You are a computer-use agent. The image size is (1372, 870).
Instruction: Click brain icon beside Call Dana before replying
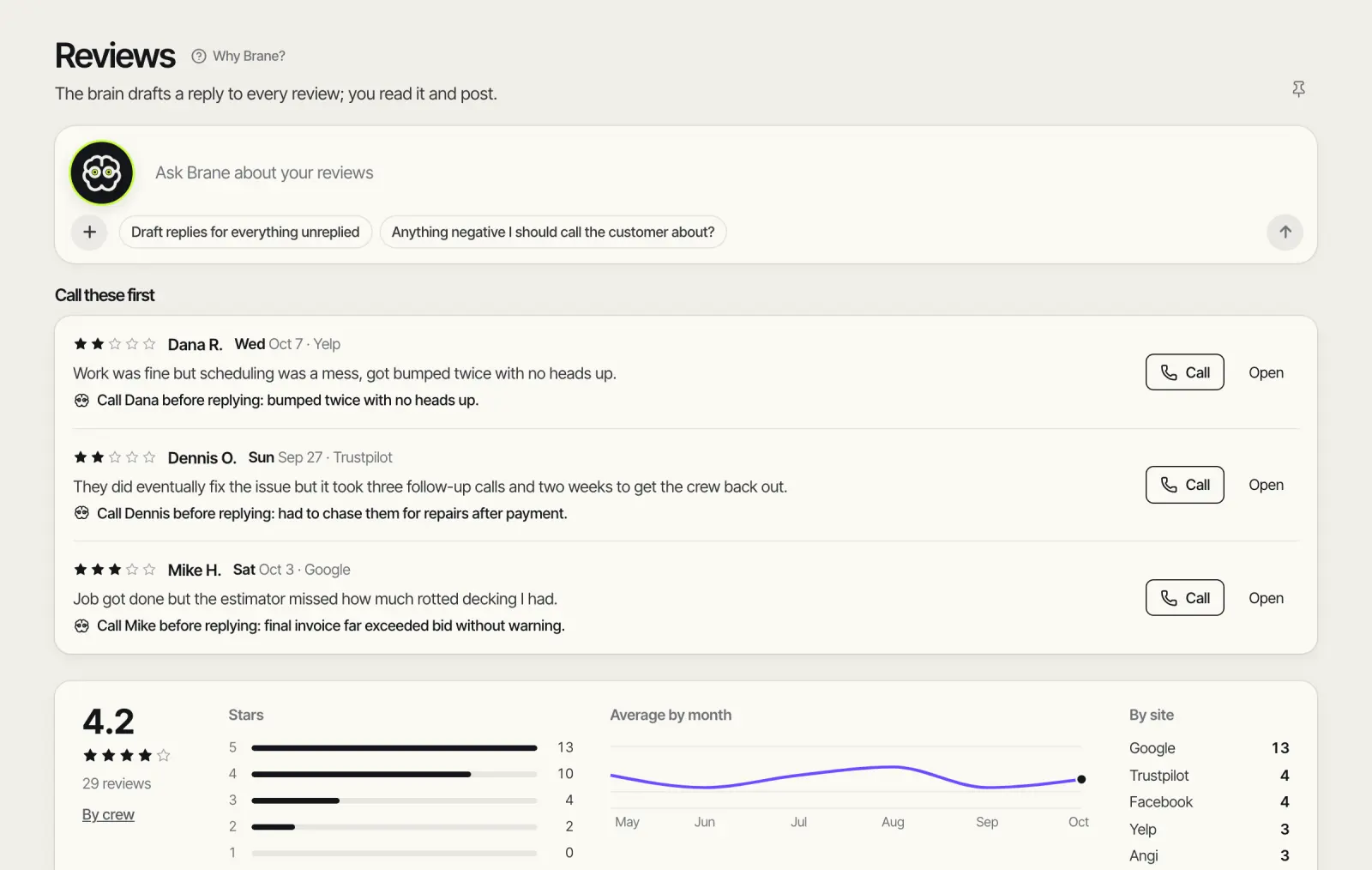tap(81, 401)
